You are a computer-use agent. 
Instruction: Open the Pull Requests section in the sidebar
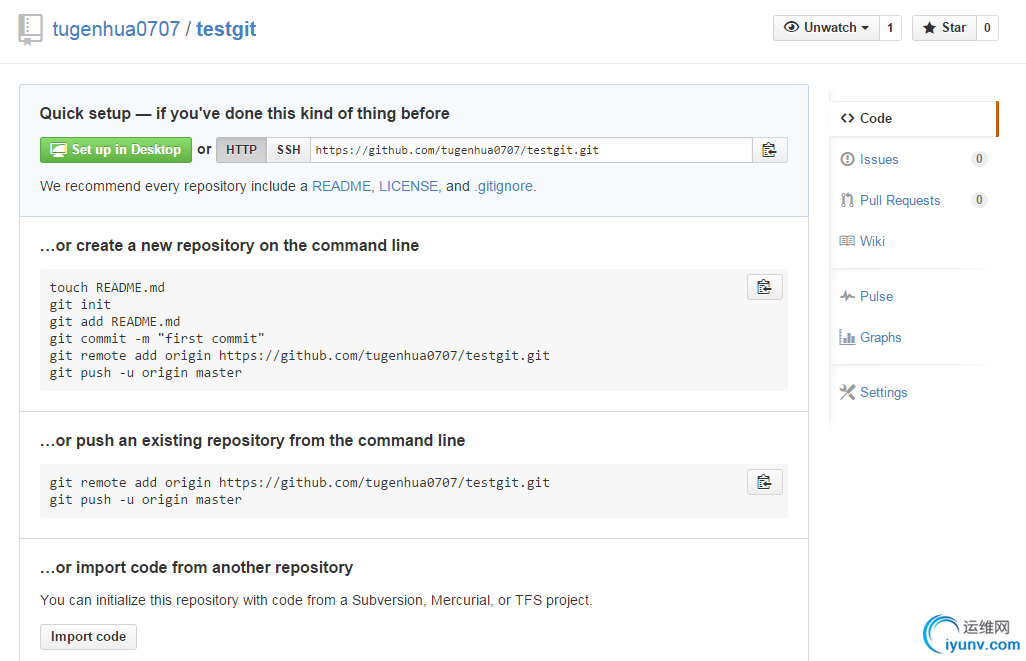point(899,200)
